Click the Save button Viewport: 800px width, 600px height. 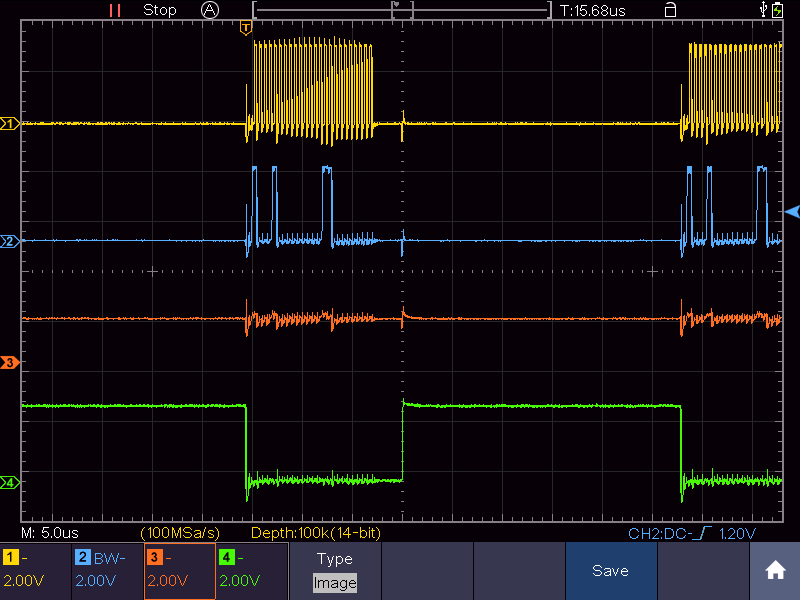click(611, 570)
